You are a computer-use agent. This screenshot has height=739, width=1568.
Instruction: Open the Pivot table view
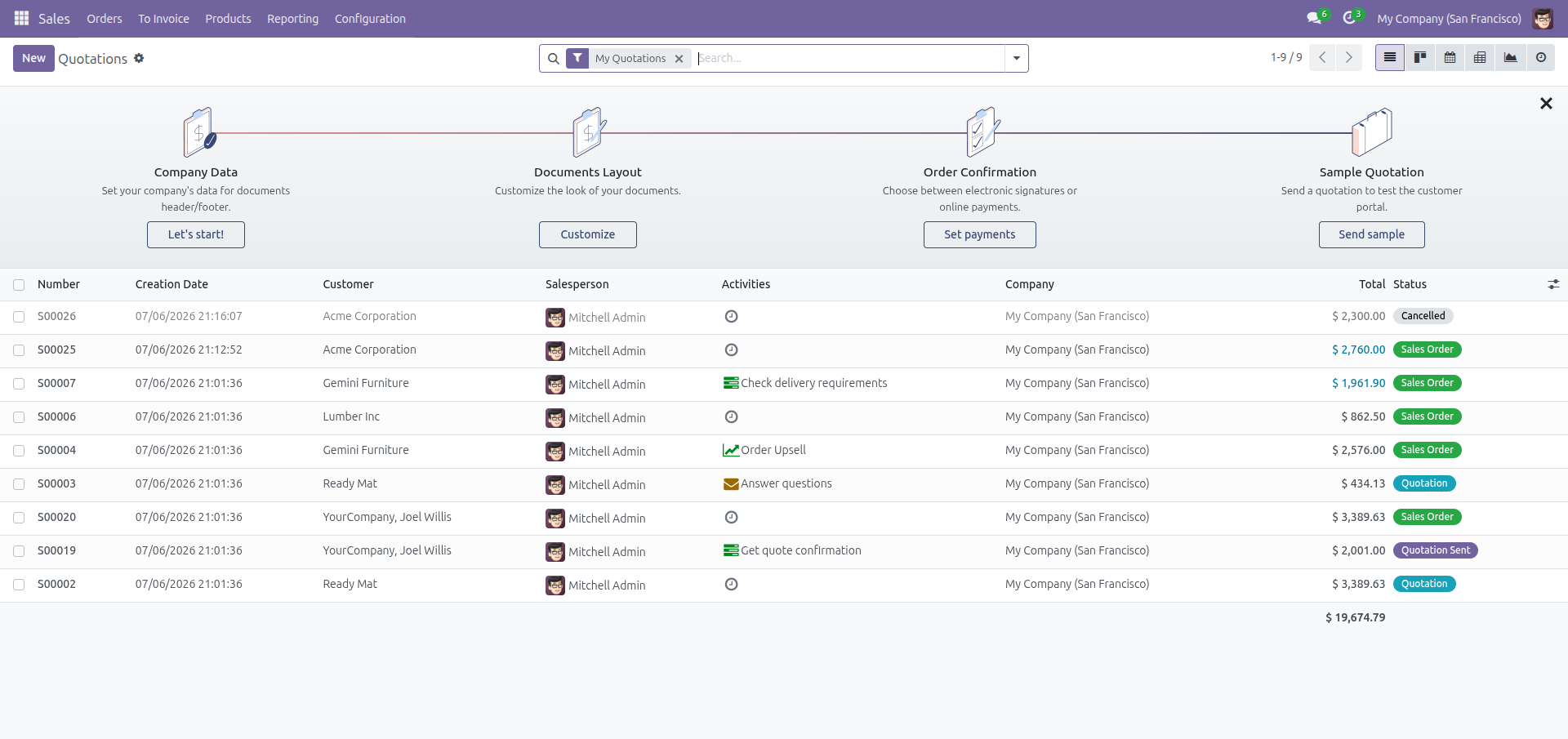[x=1480, y=58]
